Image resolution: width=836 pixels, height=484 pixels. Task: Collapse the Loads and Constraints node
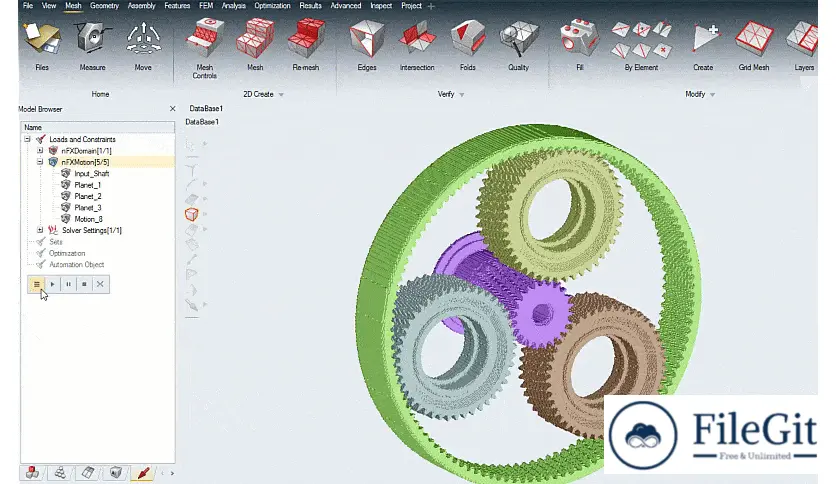pyautogui.click(x=27, y=139)
